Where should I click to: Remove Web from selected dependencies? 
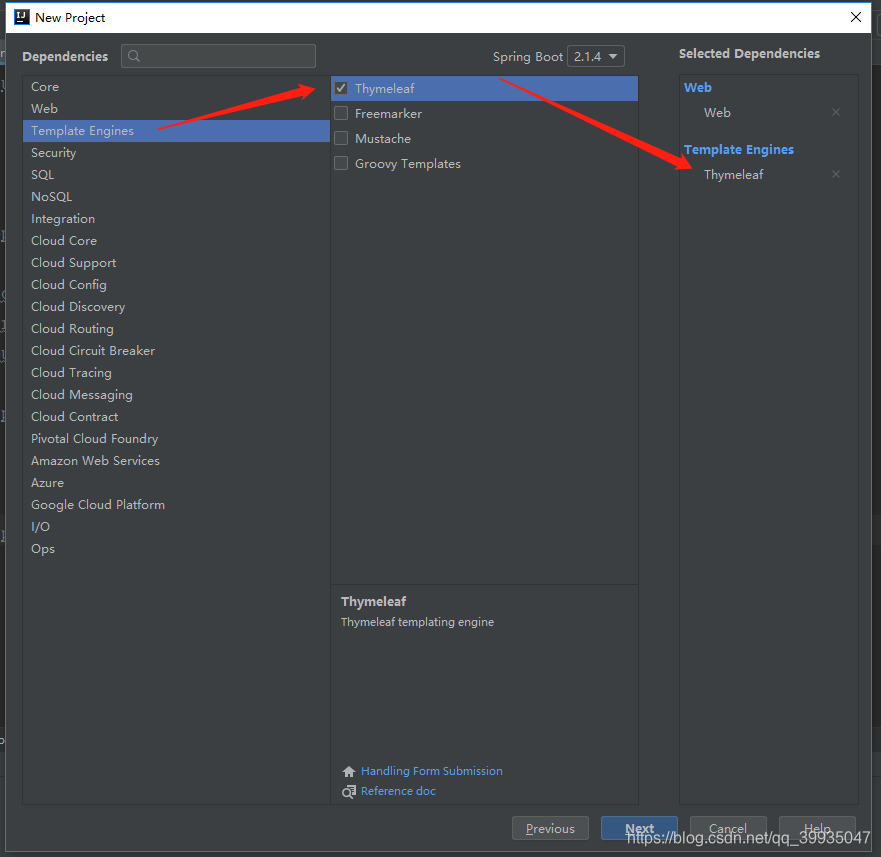835,112
